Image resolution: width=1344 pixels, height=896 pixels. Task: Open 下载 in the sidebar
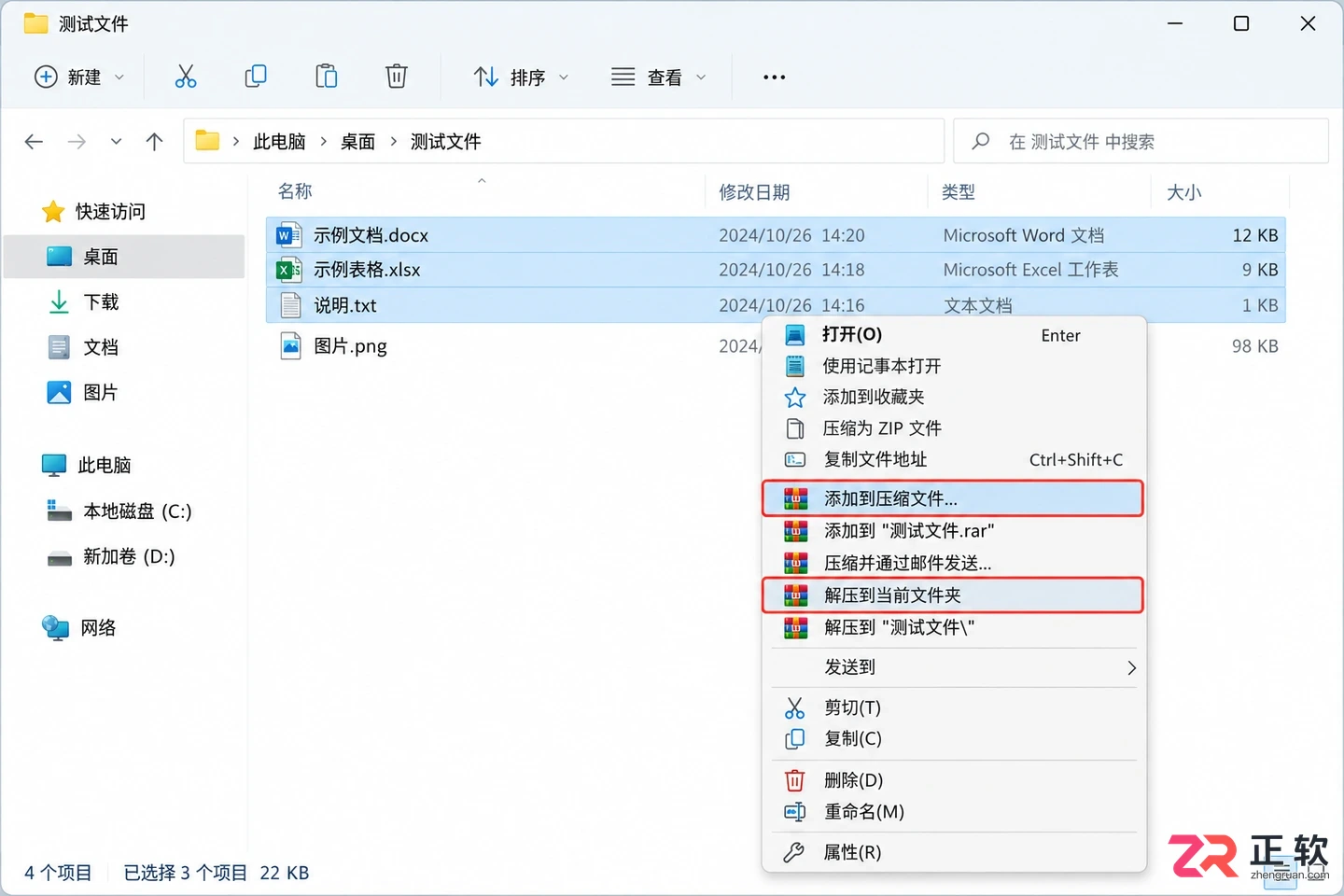click(x=101, y=302)
